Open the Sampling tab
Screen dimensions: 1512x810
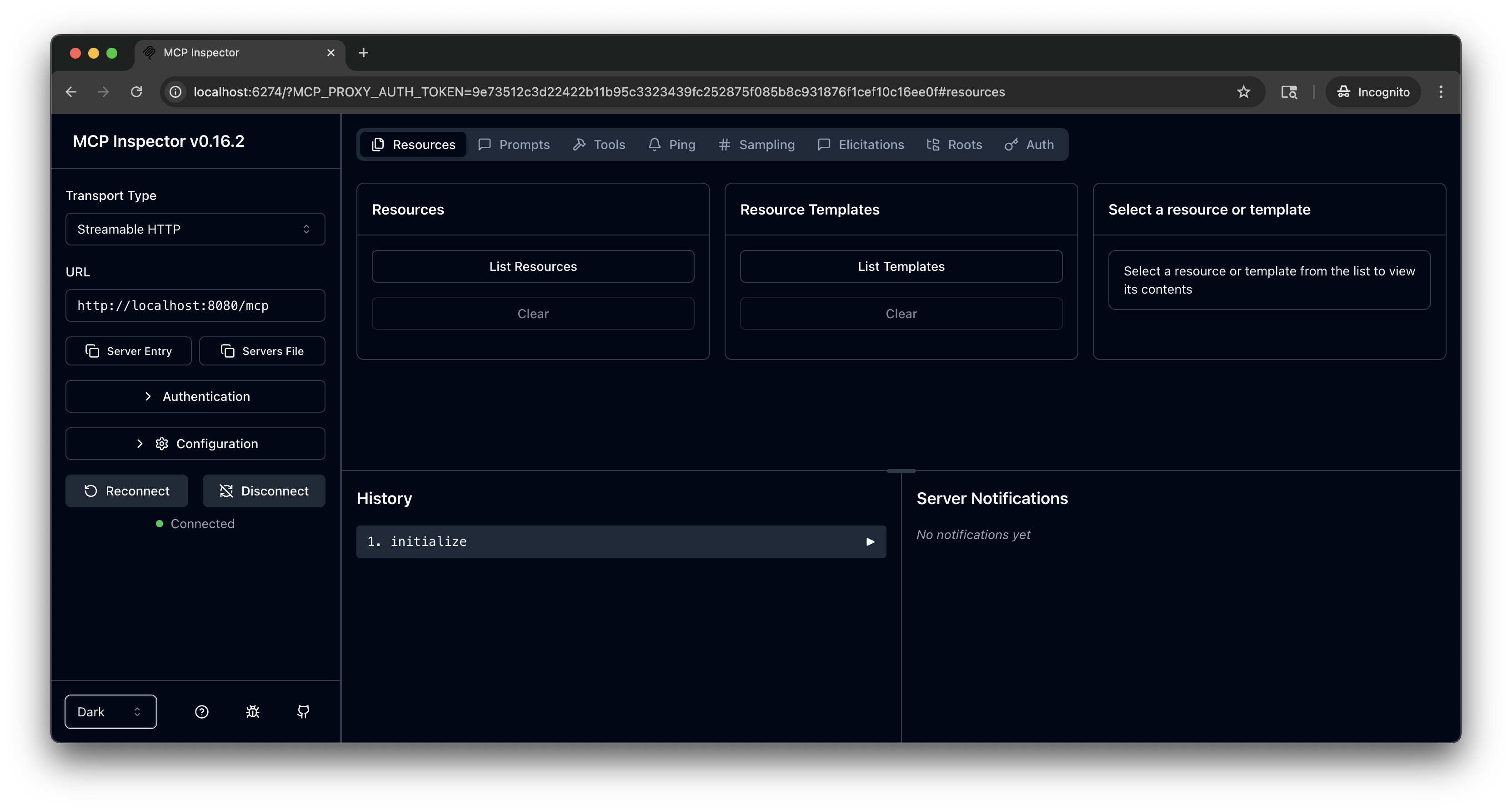point(756,145)
